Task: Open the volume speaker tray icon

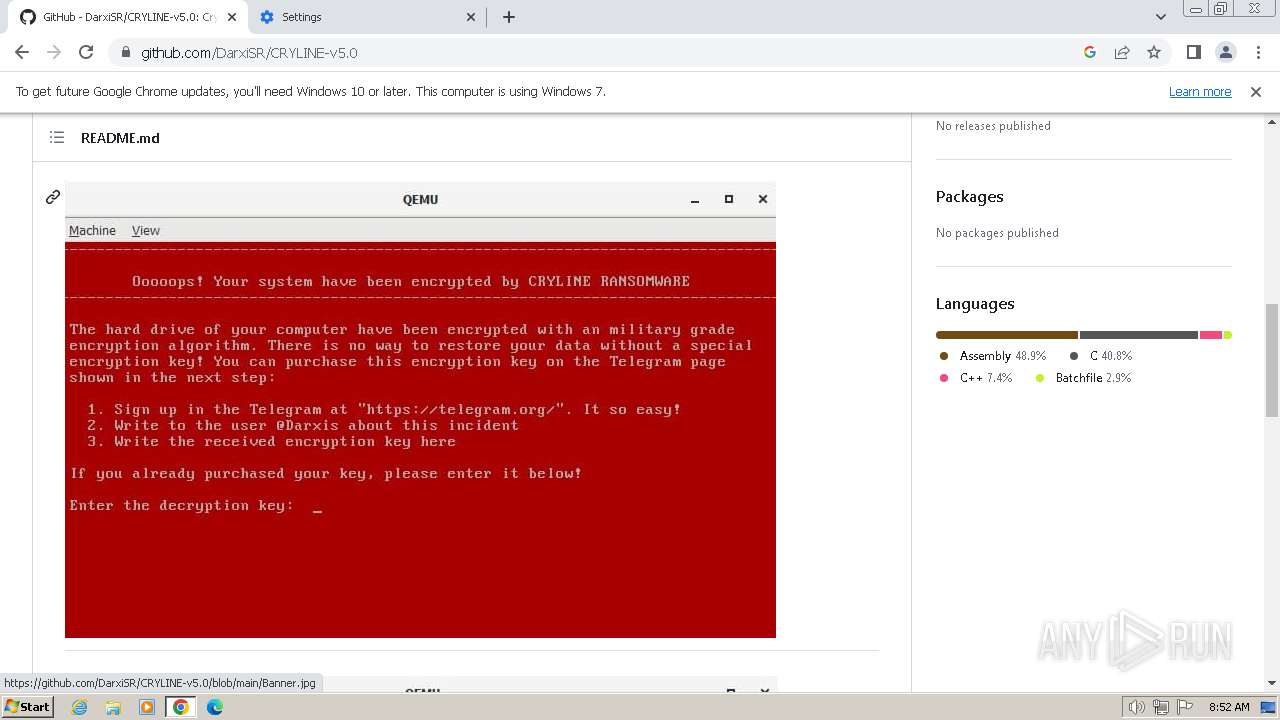Action: tap(1136, 707)
